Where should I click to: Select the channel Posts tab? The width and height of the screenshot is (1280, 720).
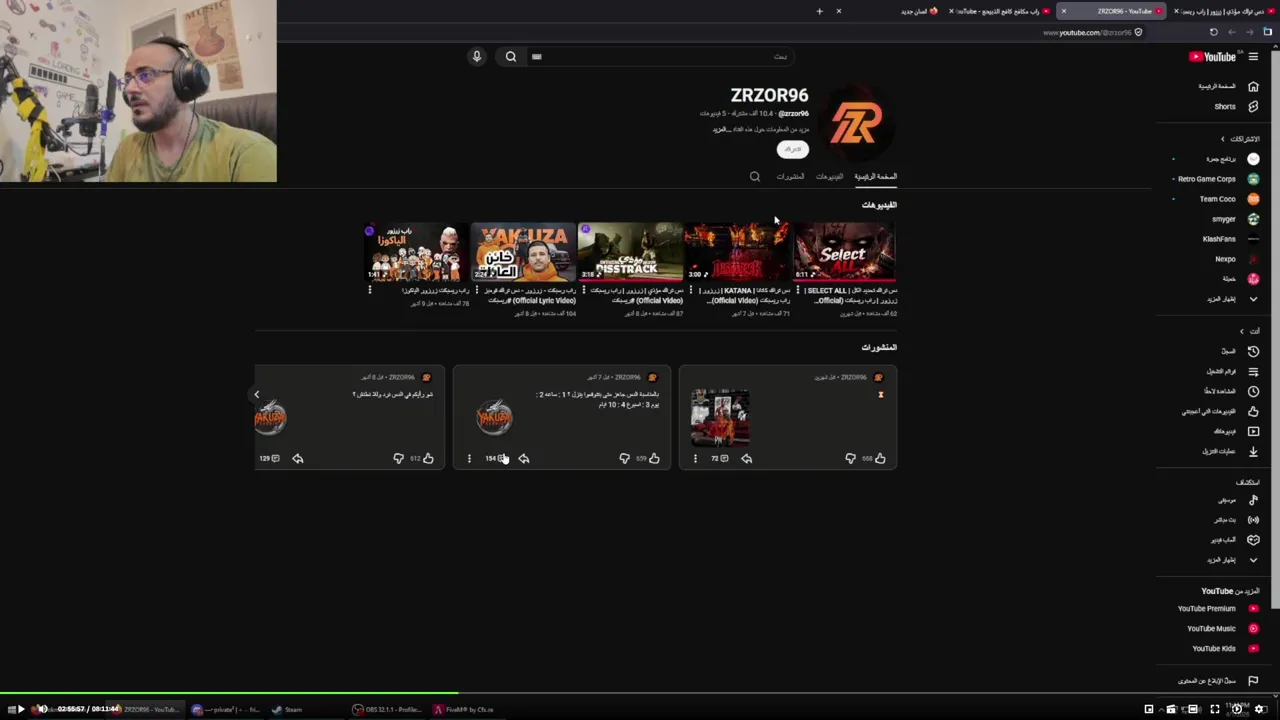790,177
